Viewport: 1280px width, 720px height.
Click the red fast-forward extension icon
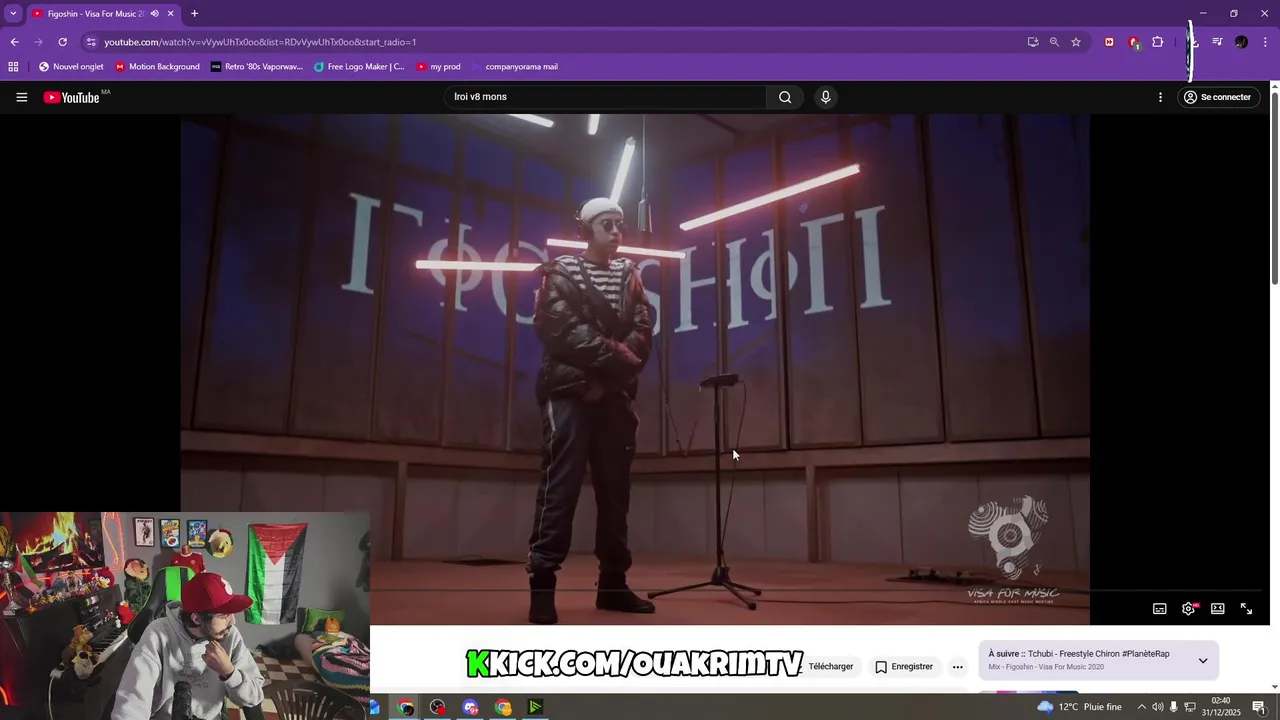[x=1109, y=42]
